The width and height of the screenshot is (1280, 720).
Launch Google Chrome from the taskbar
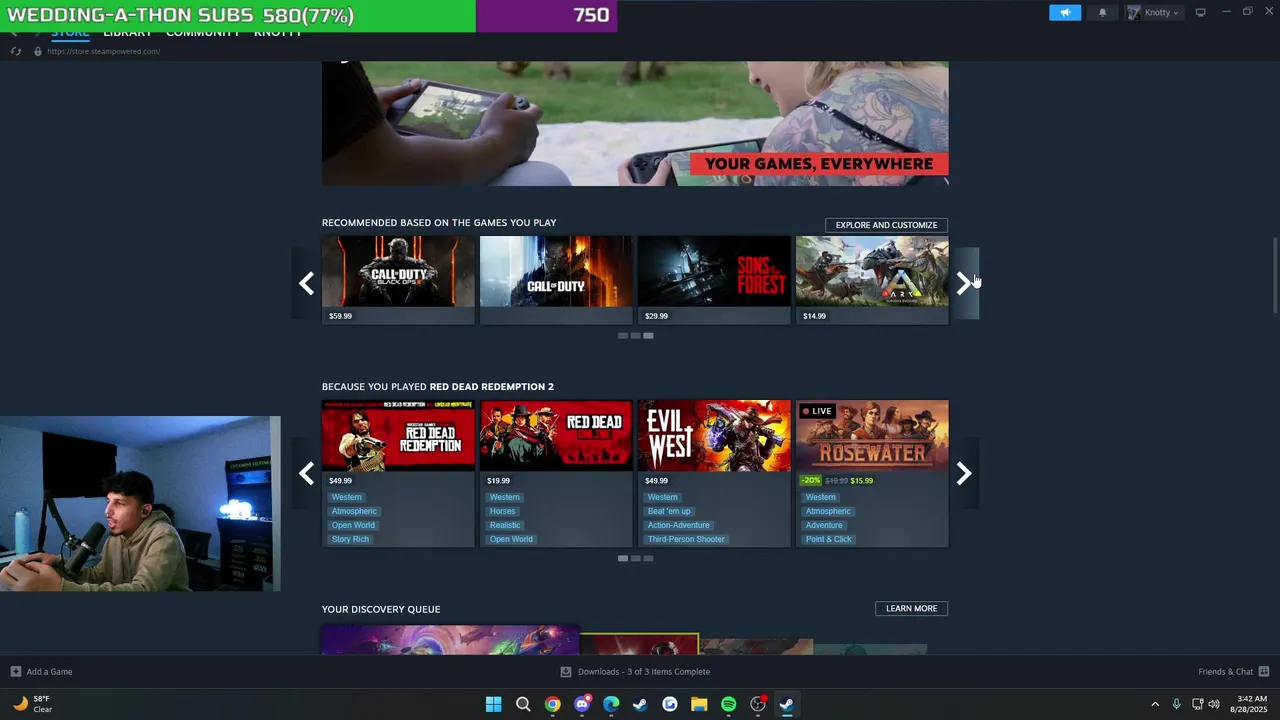552,704
